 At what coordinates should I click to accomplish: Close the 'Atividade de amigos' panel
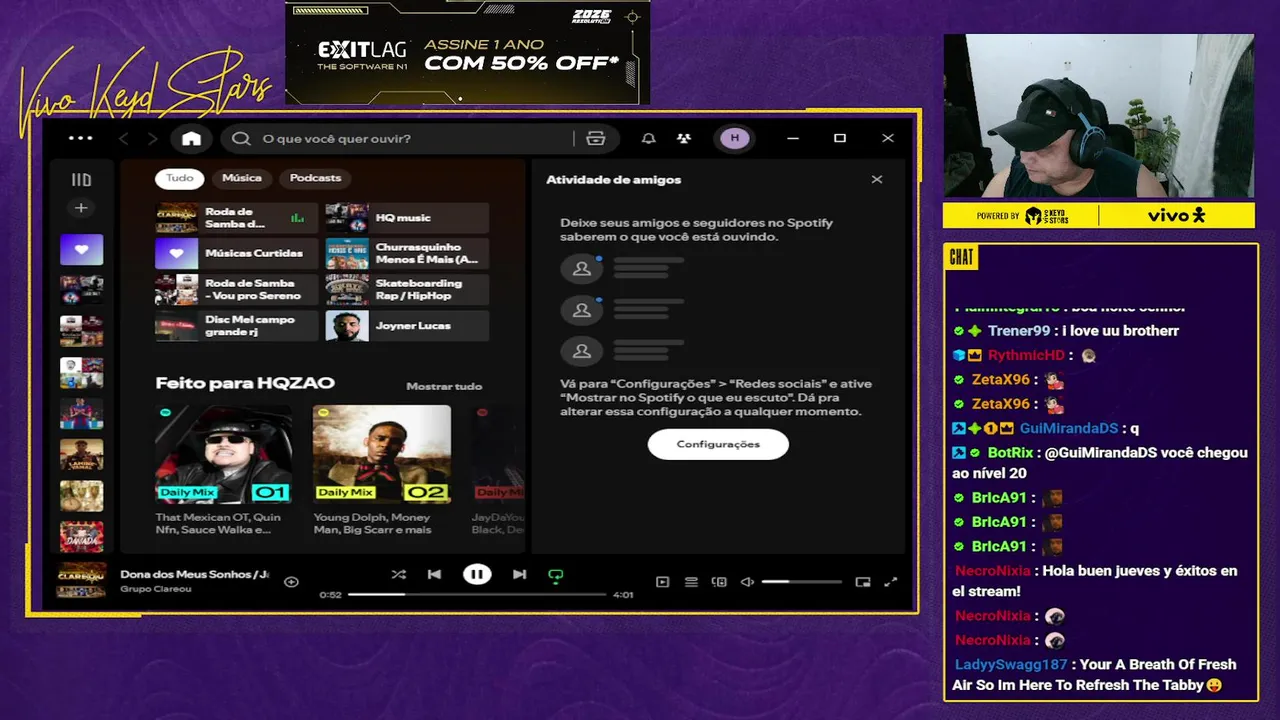(x=877, y=180)
